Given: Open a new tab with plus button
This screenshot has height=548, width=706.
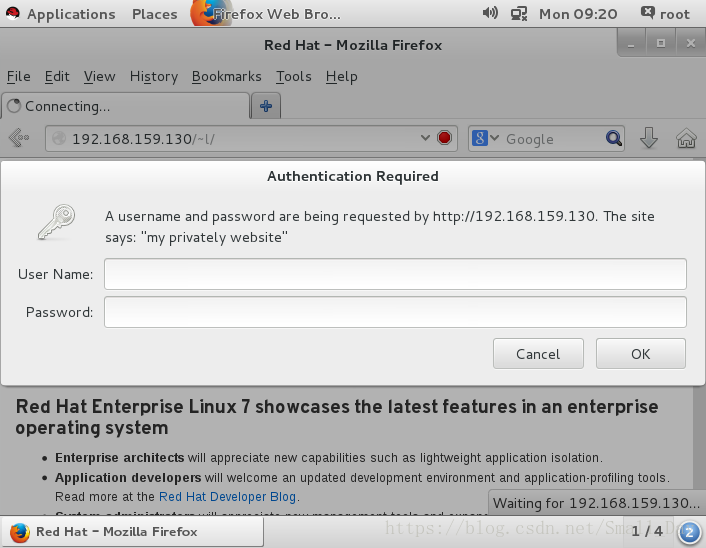Looking at the screenshot, I should coord(266,106).
